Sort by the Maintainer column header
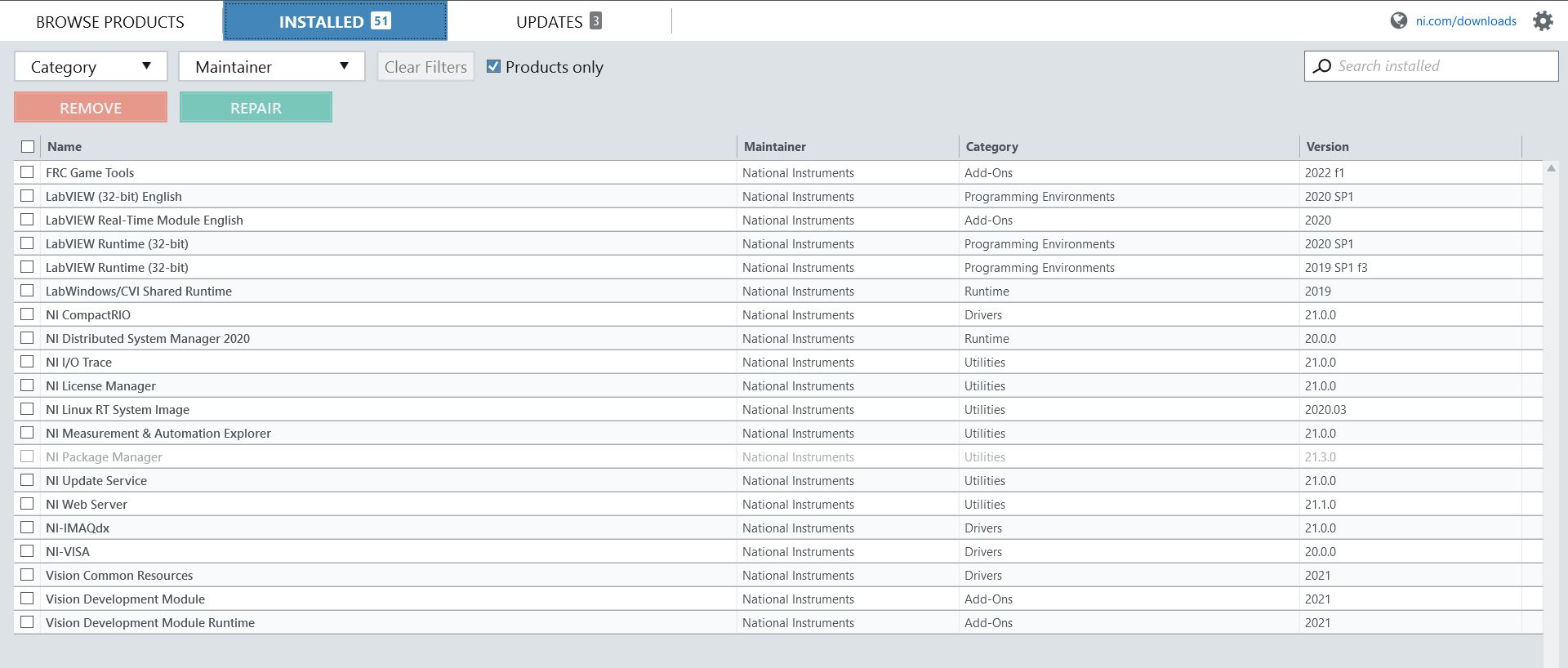This screenshot has width=1568, height=668. pos(775,147)
